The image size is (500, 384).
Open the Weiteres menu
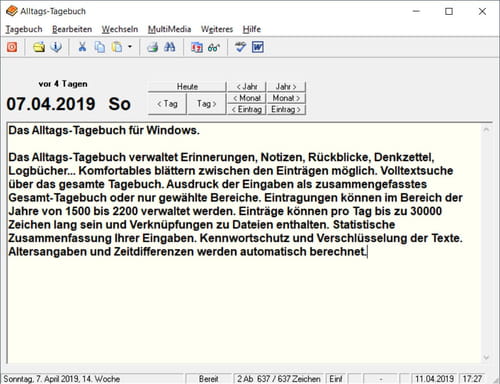point(217,29)
